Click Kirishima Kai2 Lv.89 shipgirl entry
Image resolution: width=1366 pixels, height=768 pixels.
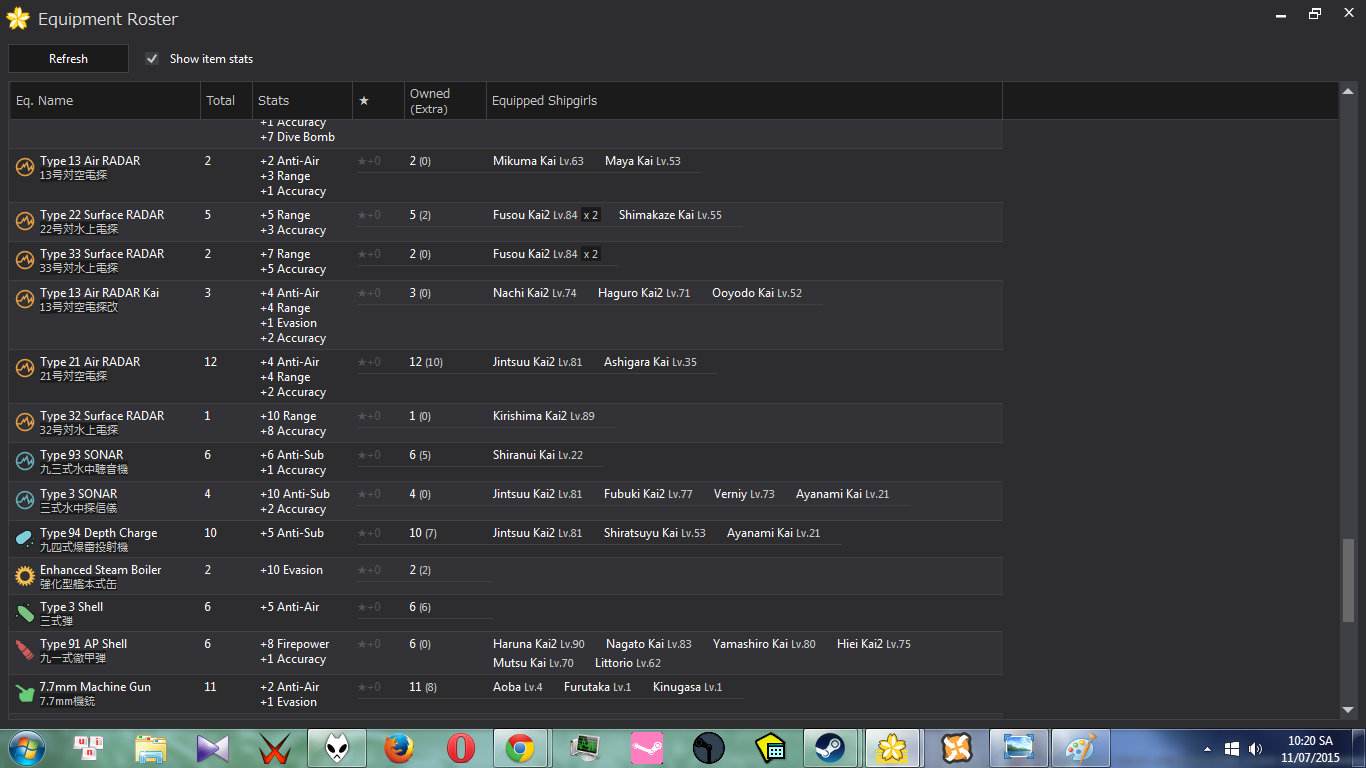[544, 416]
